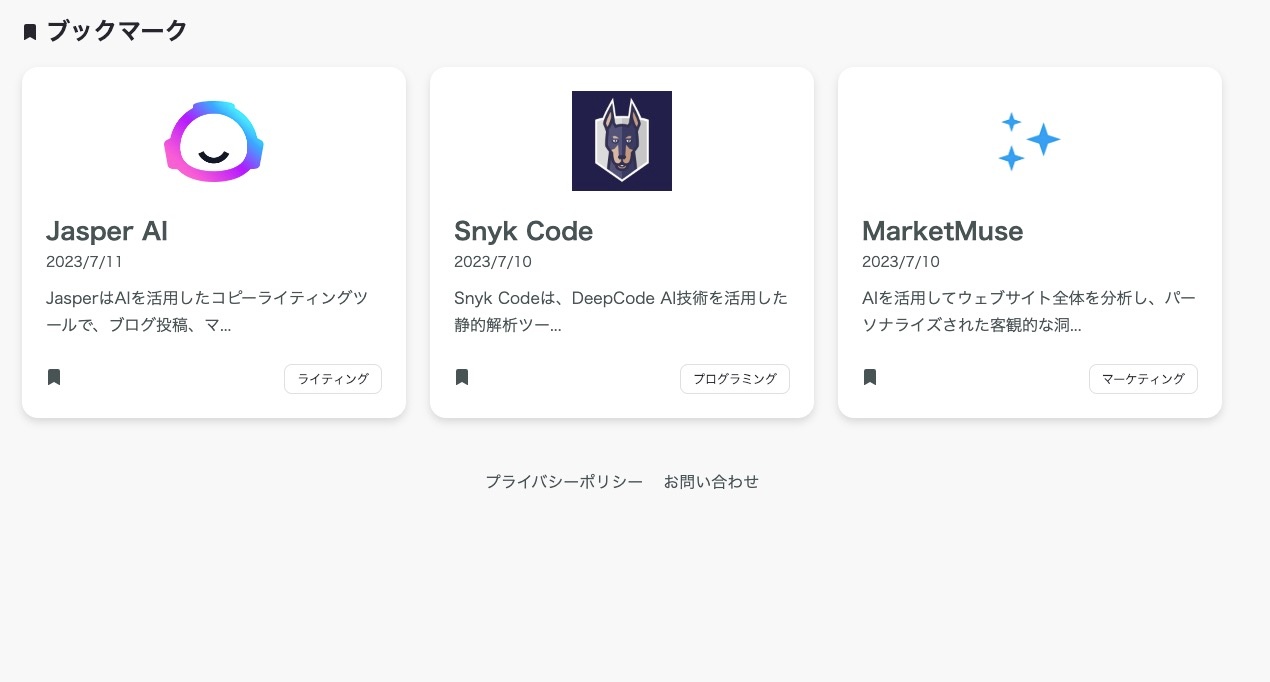Open the プライバシーポリシー footer link

pyautogui.click(x=564, y=481)
